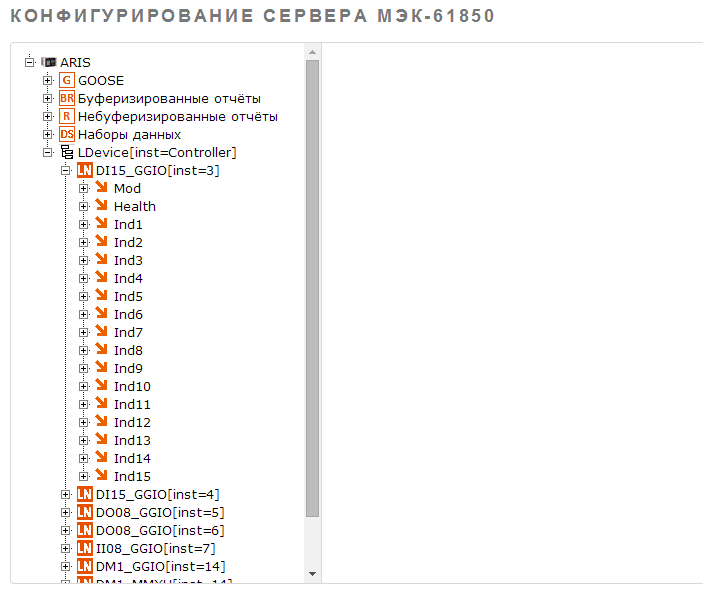Expand the DO08_GGIO[inst=5] node
Image resolution: width=703 pixels, height=595 pixels.
point(65,512)
